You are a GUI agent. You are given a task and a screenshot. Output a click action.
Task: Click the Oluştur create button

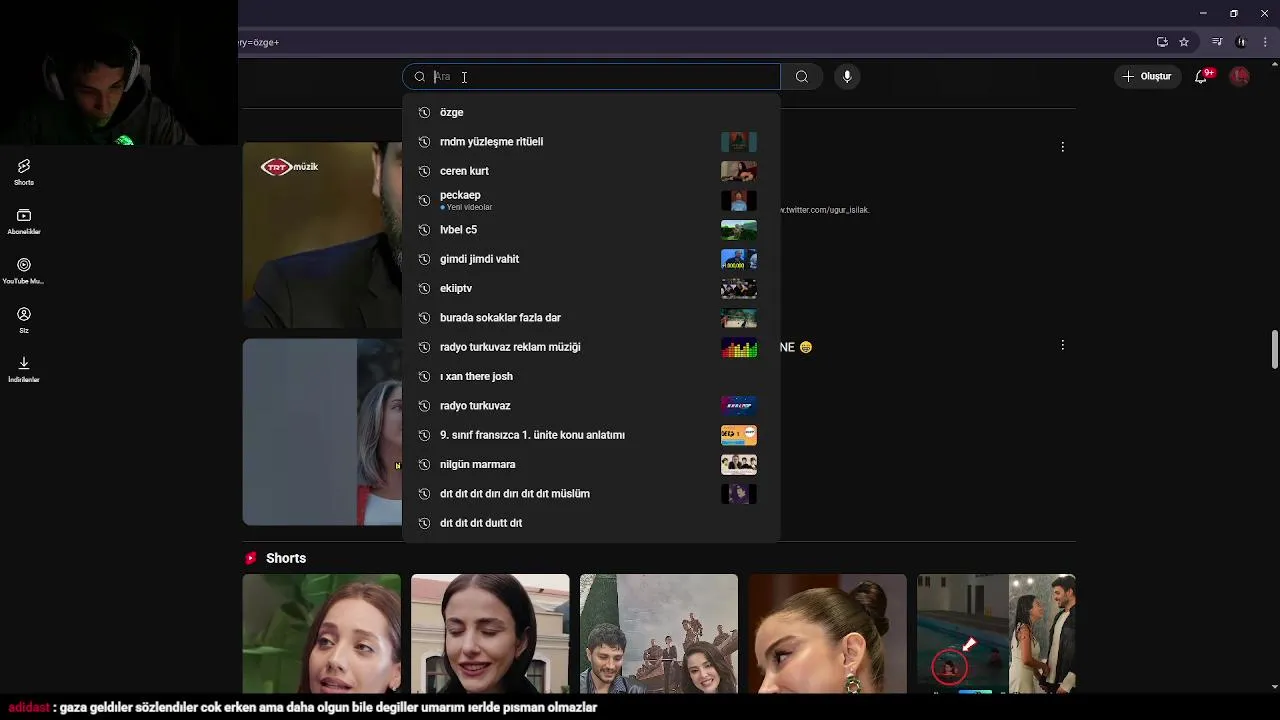pyautogui.click(x=1146, y=76)
